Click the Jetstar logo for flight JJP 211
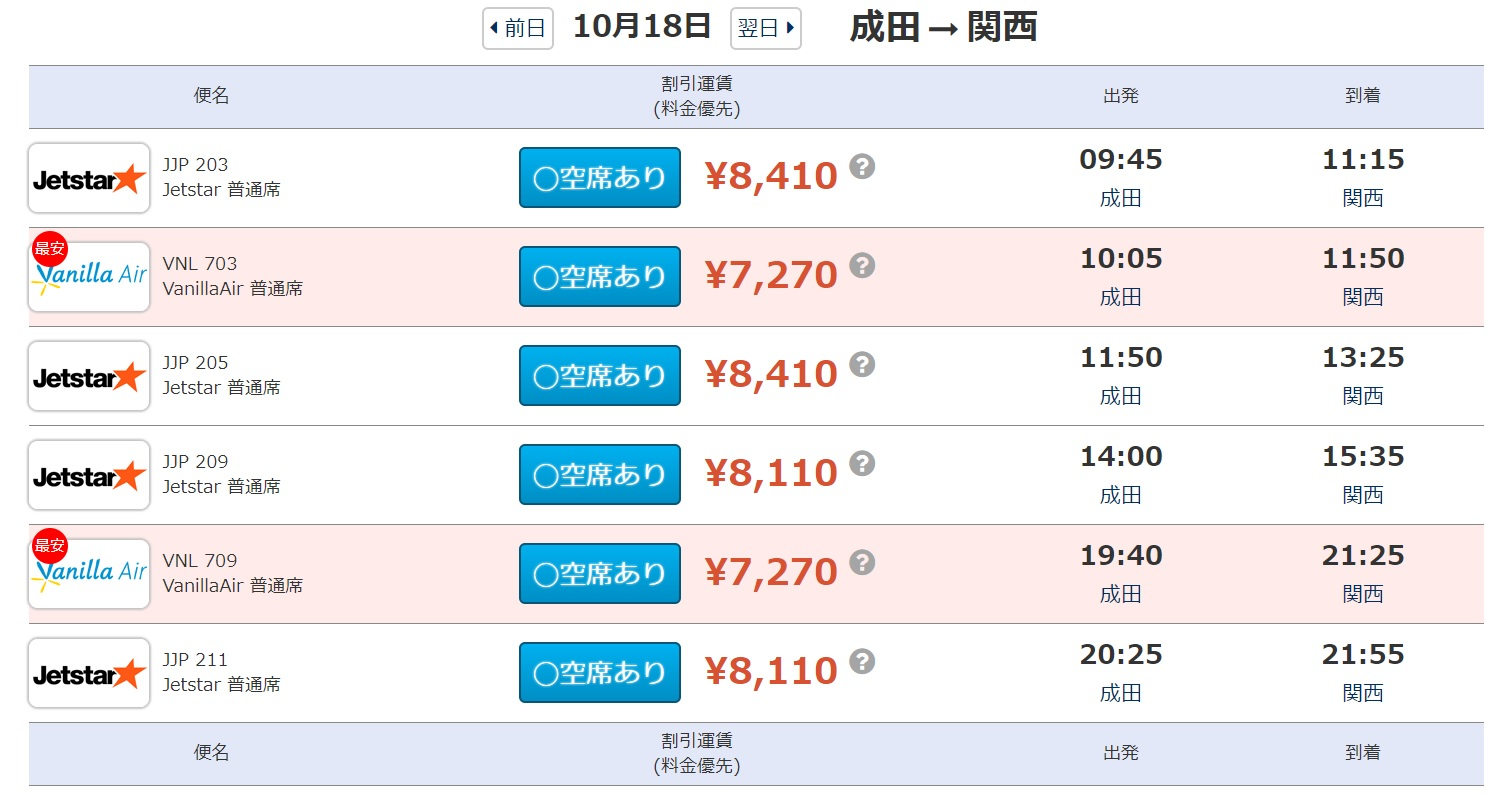This screenshot has height=795, width=1499. pos(89,674)
